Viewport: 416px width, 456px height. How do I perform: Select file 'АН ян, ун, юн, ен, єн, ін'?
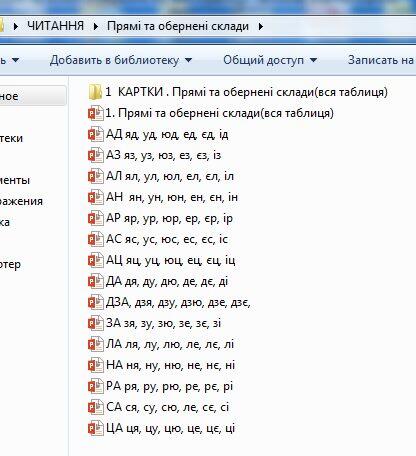[x=172, y=197]
